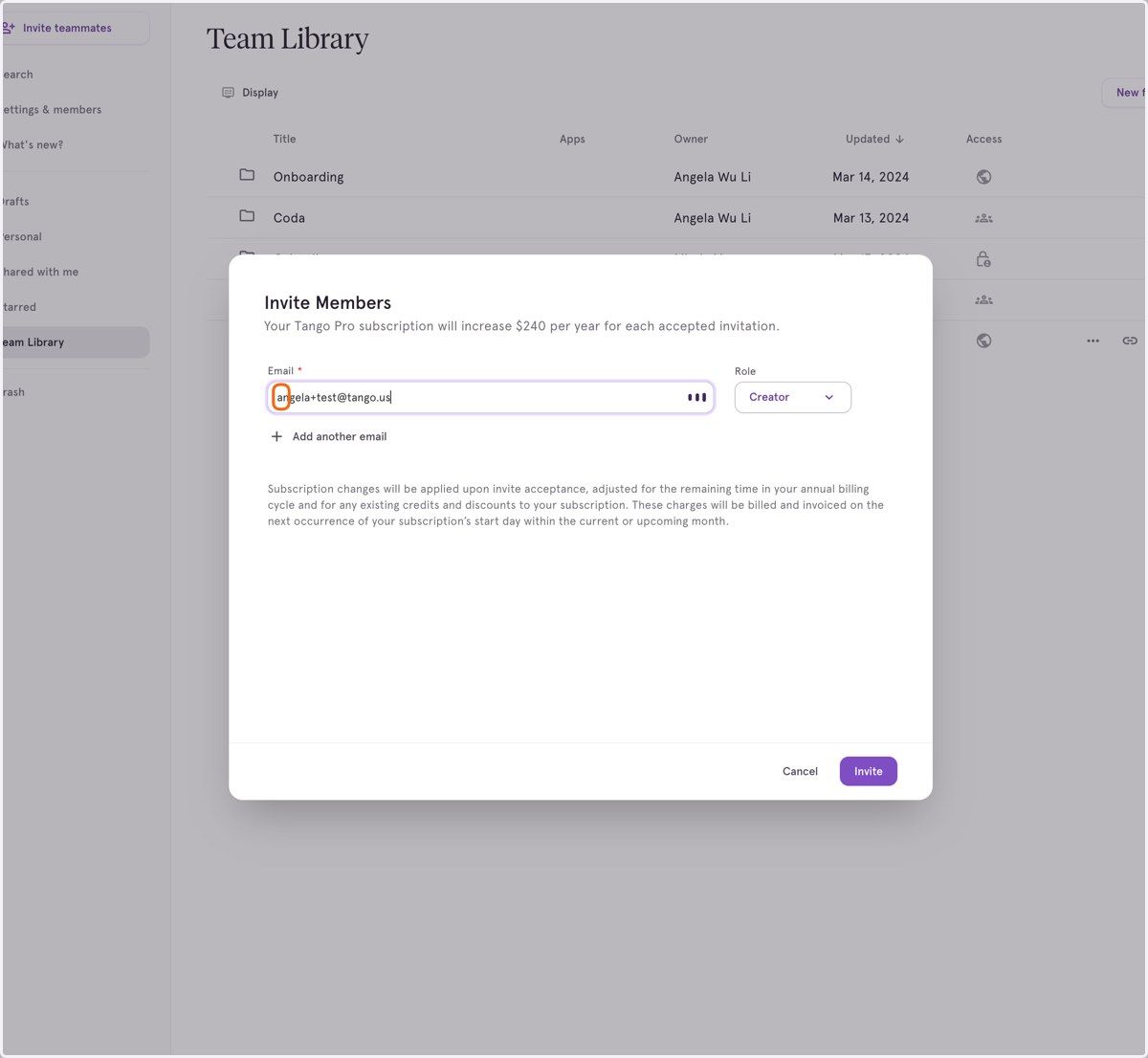This screenshot has height=1058, width=1148.
Task: Open Settings & members in sidebar
Action: pos(51,109)
